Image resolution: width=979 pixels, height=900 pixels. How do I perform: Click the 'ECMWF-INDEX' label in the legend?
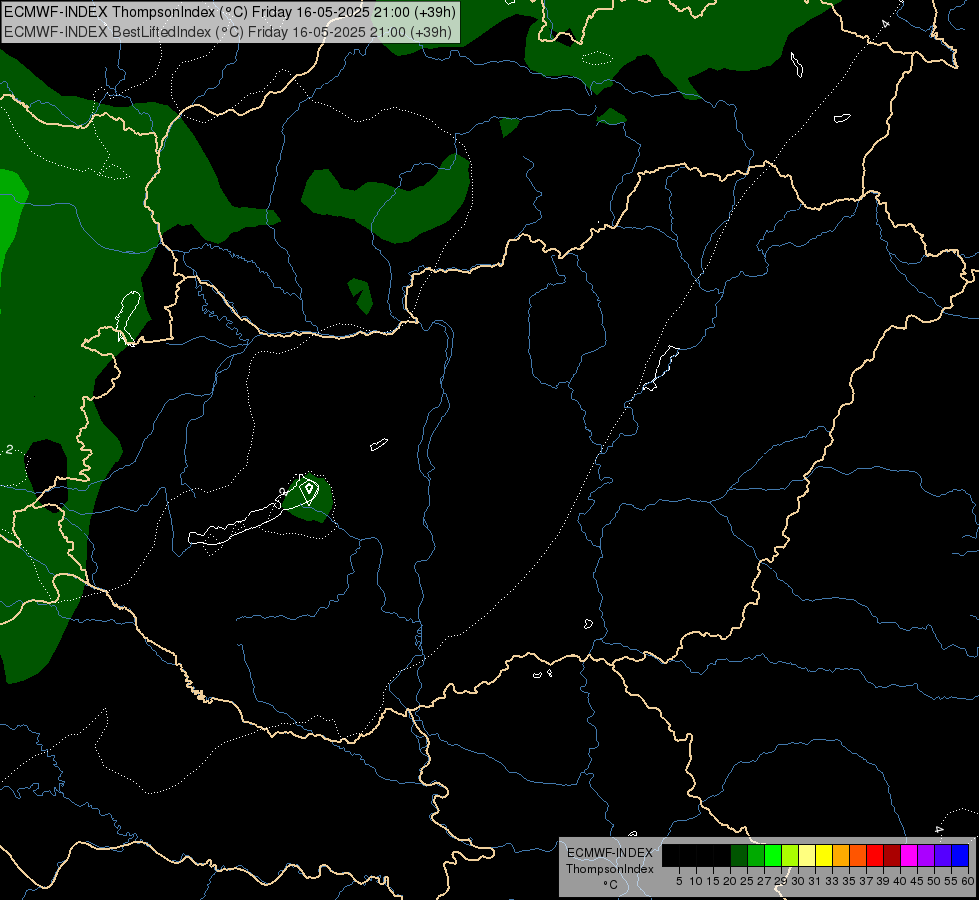point(609,853)
